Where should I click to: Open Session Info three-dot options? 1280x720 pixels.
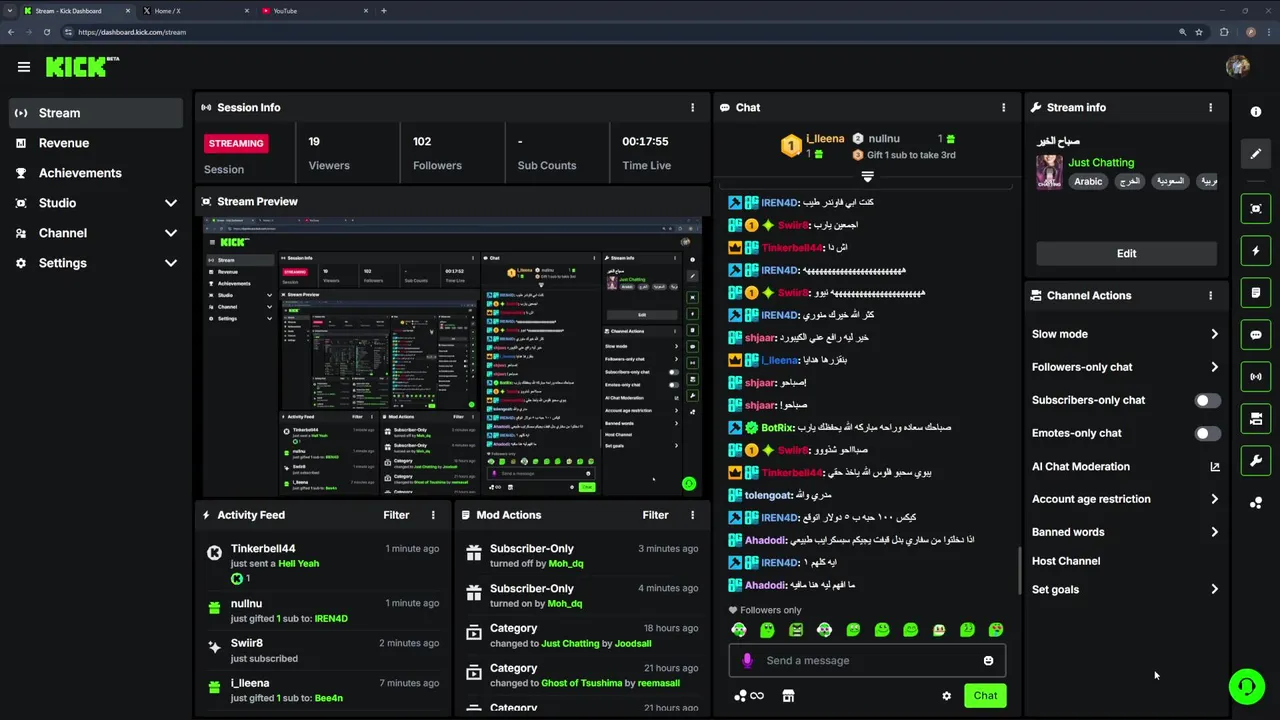[x=692, y=107]
